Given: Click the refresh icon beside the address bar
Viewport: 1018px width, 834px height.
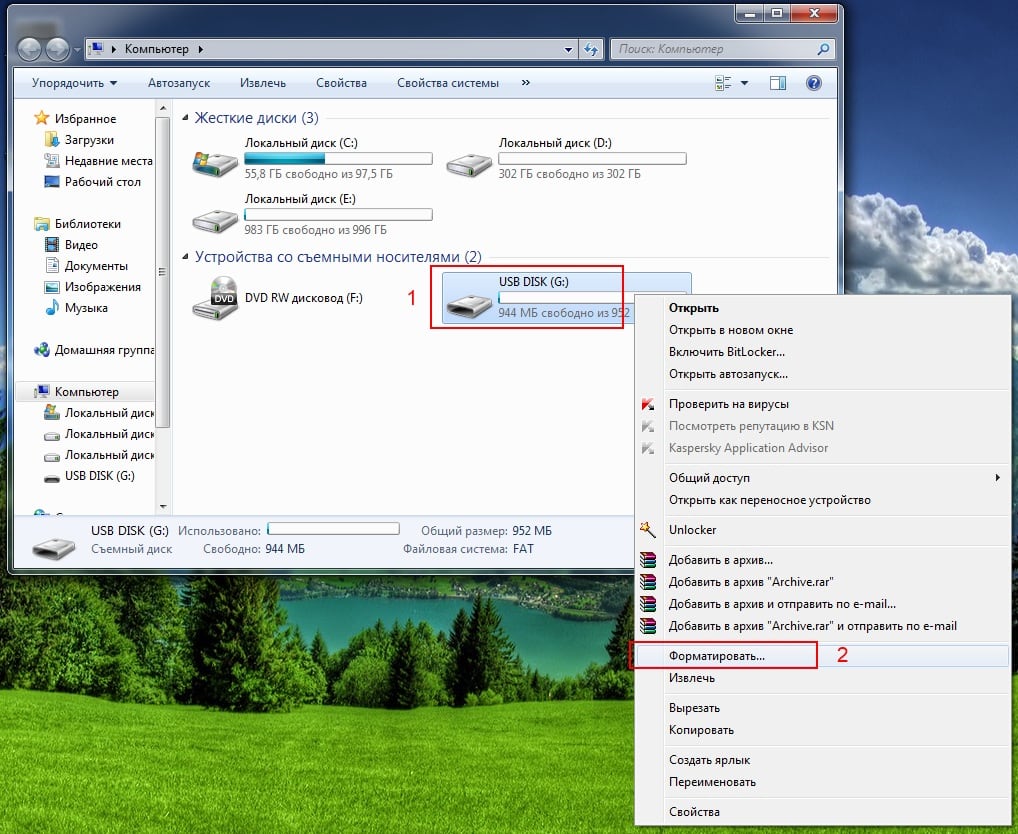Looking at the screenshot, I should click(x=591, y=48).
